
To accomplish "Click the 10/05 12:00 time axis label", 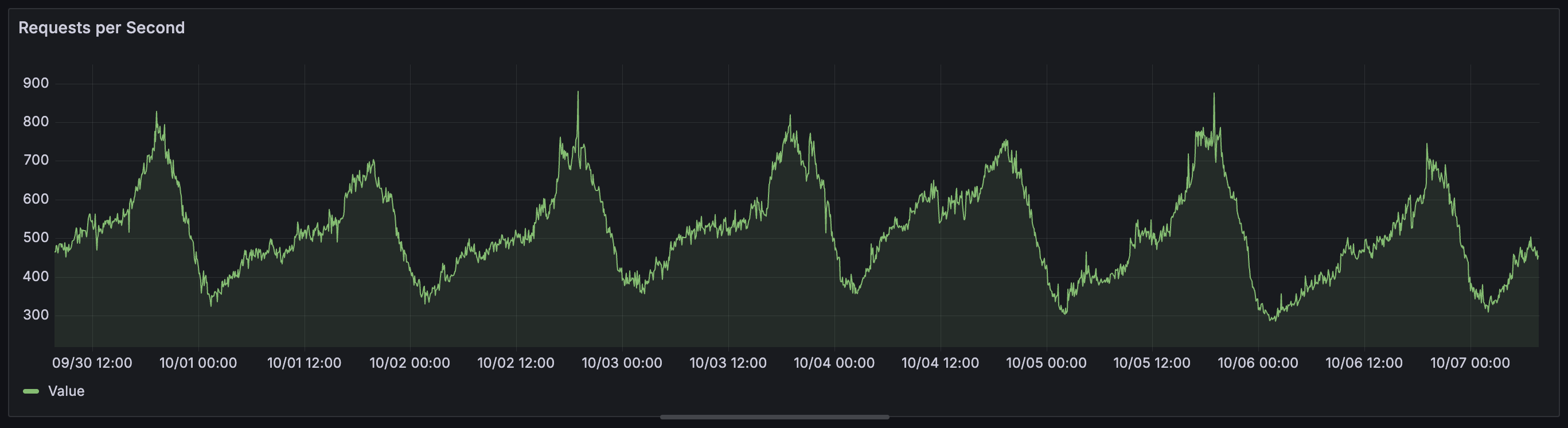I will 1152,364.
